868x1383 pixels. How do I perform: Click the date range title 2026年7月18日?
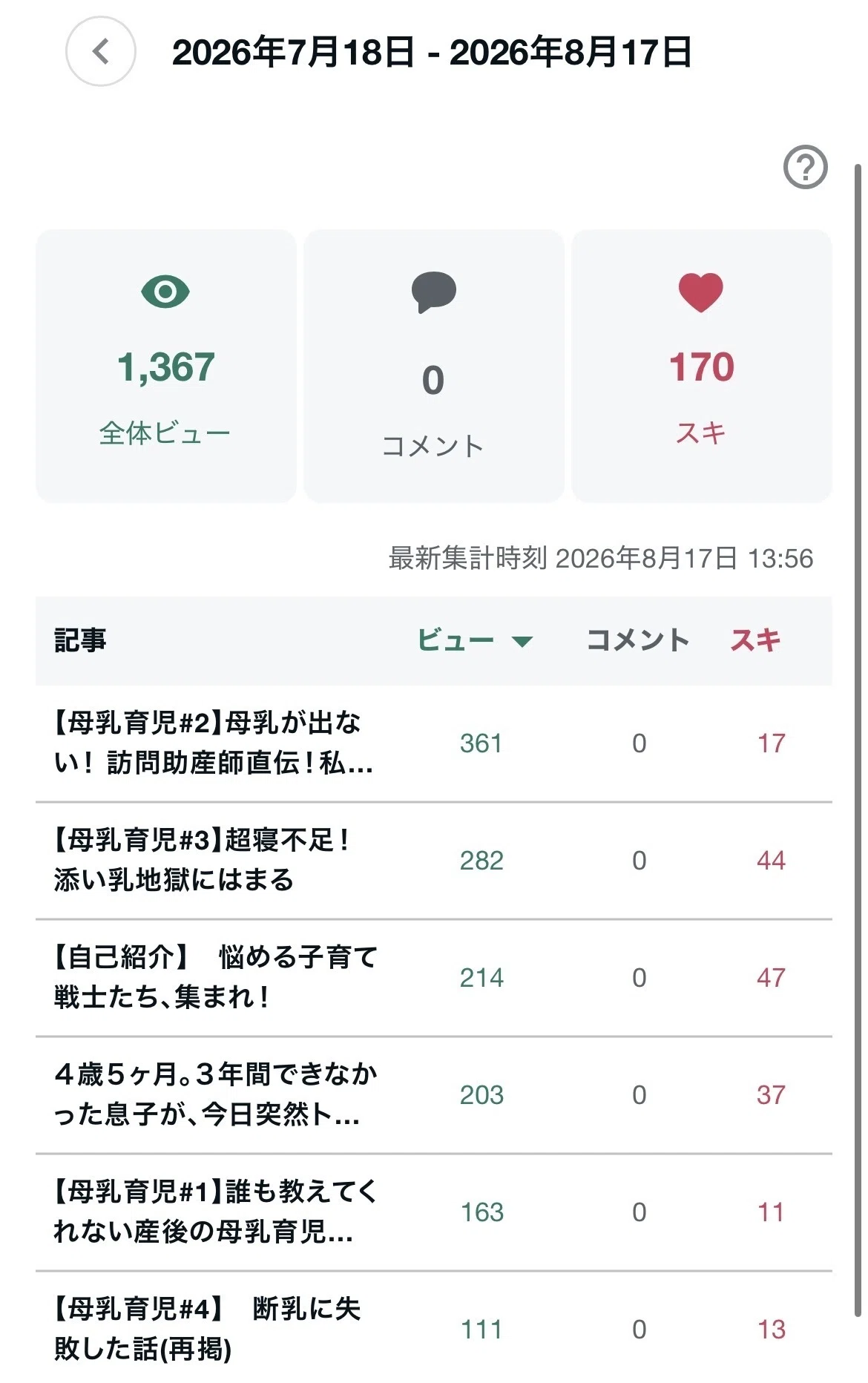click(292, 53)
